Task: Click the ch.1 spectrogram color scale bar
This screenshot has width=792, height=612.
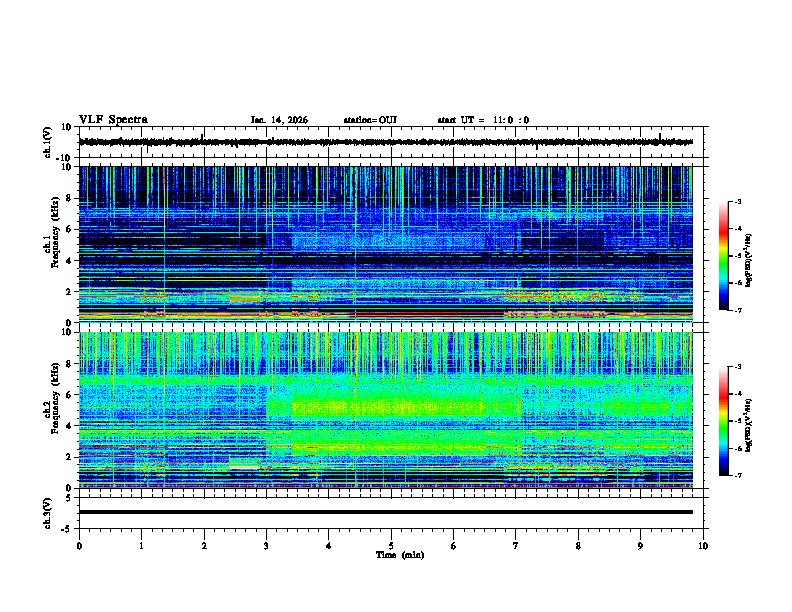Action: (724, 256)
